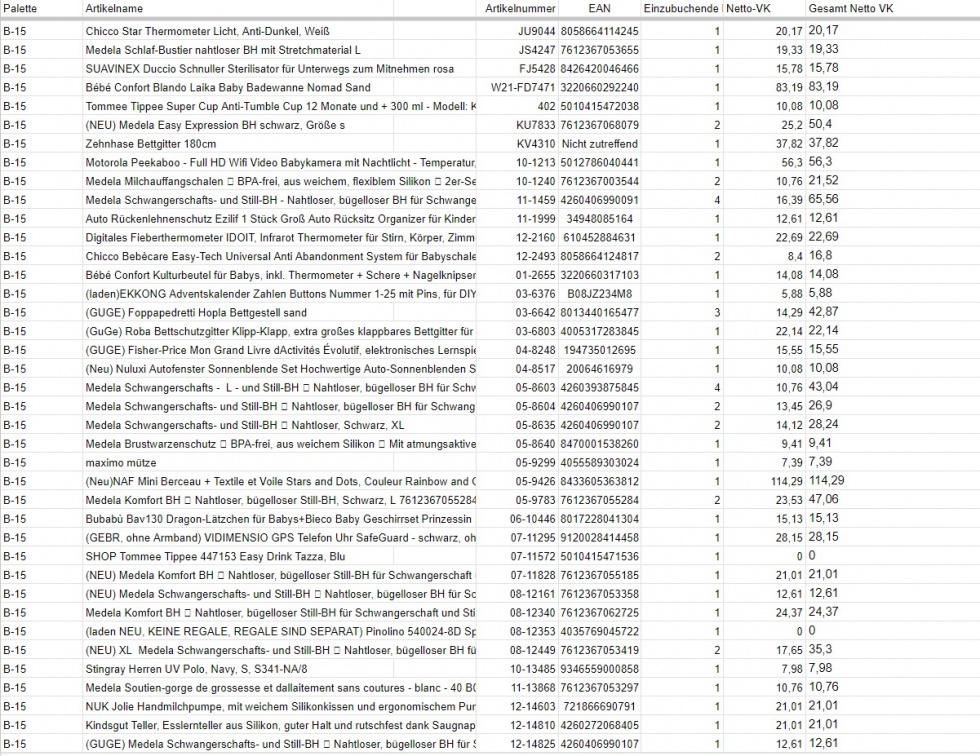The width and height of the screenshot is (980, 756).
Task: Click the Bubabù Bav130 Dragon-Lätzchen cell
Action: [x=281, y=519]
